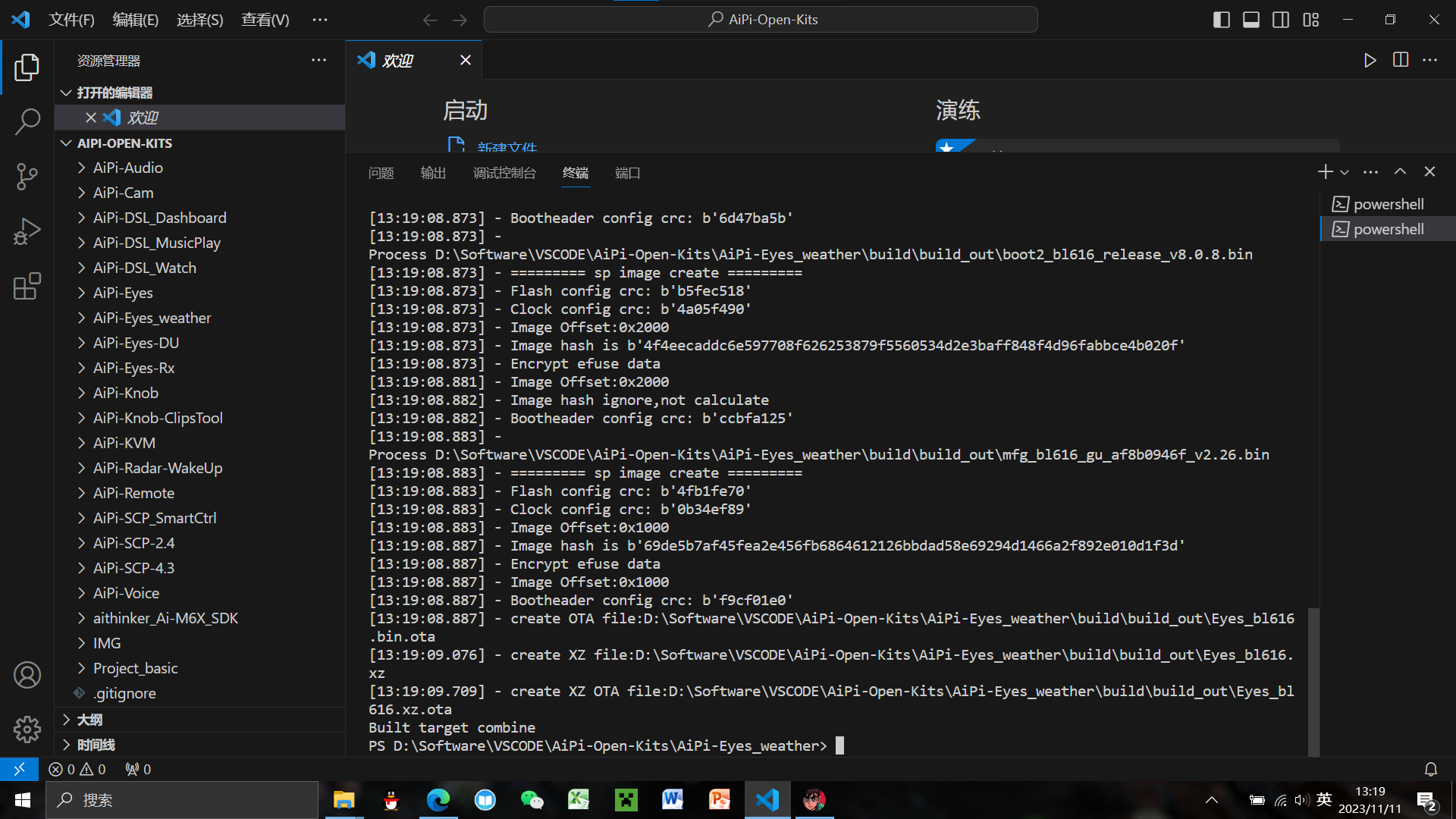The height and width of the screenshot is (819, 1456).
Task: Click the 新建文件 link on welcome page
Action: [507, 146]
